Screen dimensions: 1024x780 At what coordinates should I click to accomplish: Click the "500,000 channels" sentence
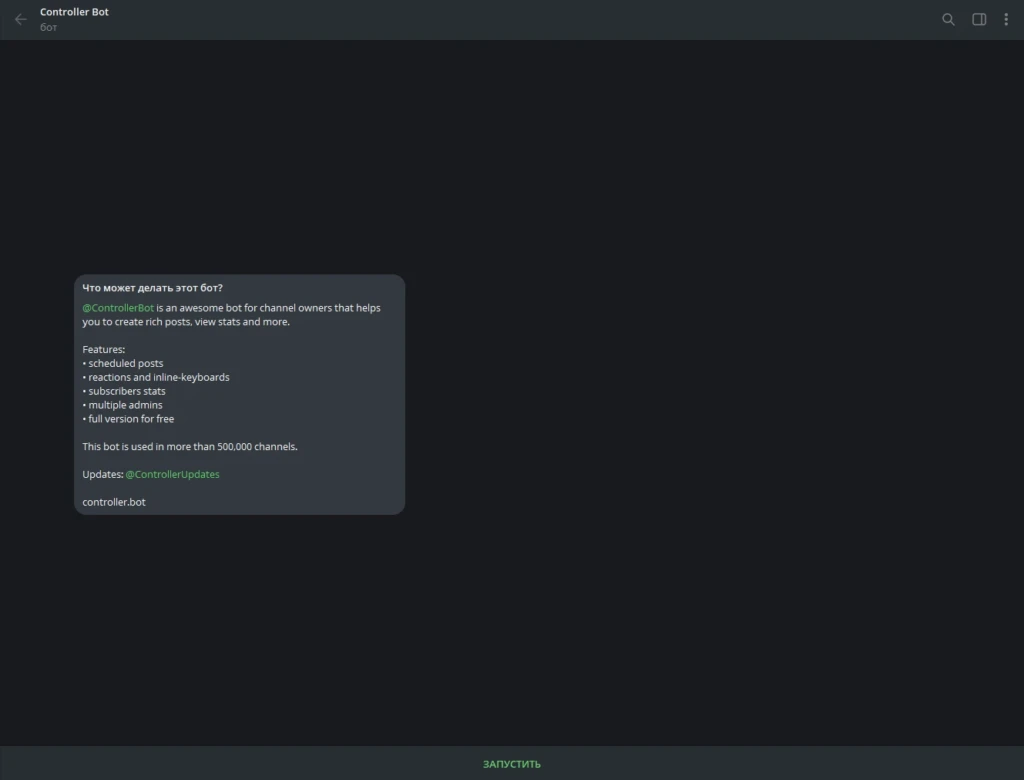pyautogui.click(x=190, y=446)
